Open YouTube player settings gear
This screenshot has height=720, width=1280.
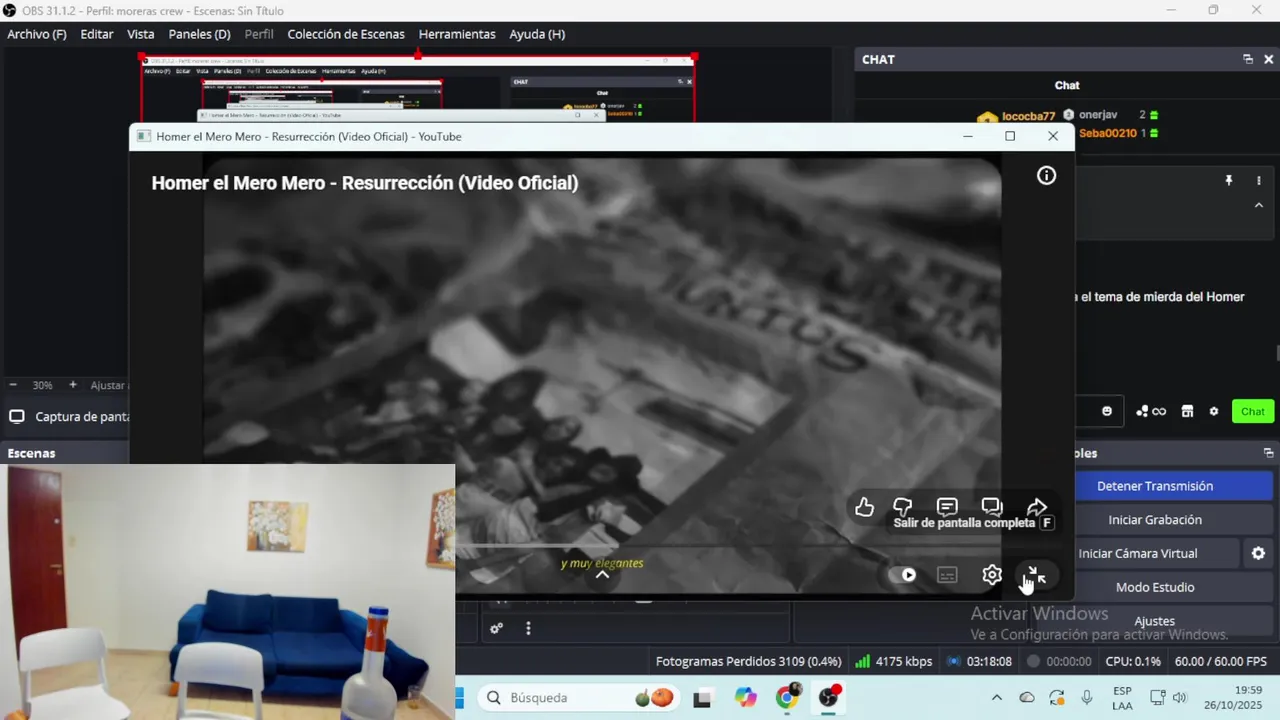992,575
